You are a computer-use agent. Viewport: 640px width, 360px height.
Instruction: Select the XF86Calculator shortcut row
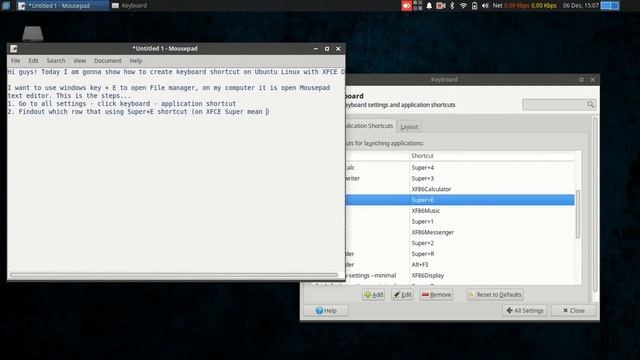460,189
